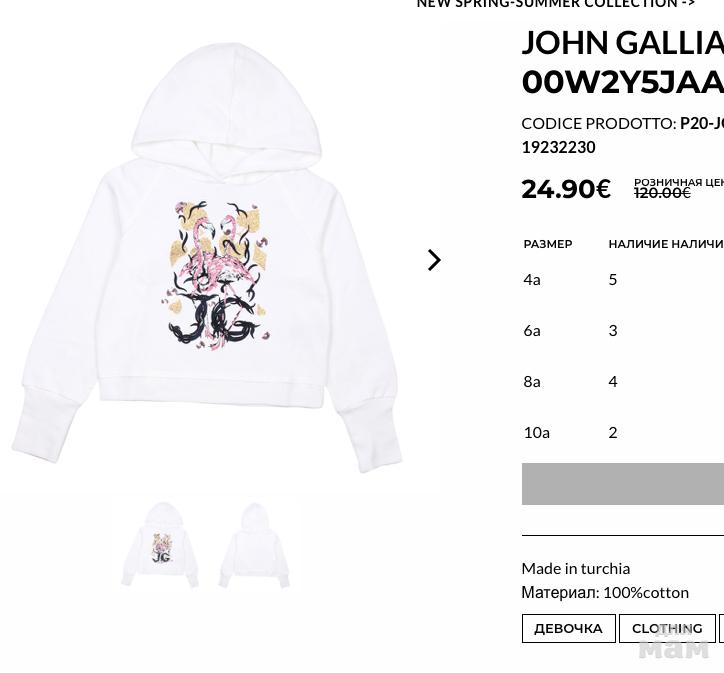Open the CLOTHING category tag

[x=667, y=628]
